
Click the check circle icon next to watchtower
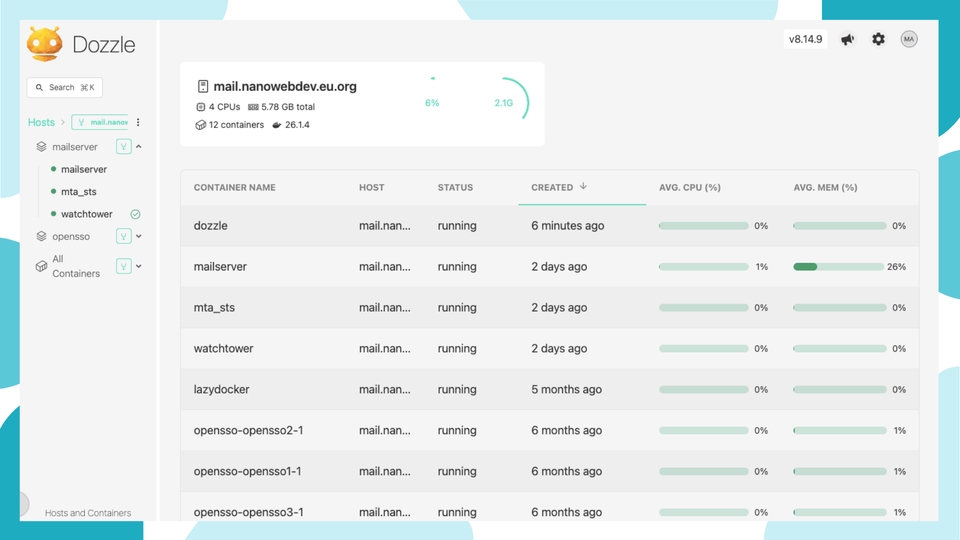tap(135, 214)
